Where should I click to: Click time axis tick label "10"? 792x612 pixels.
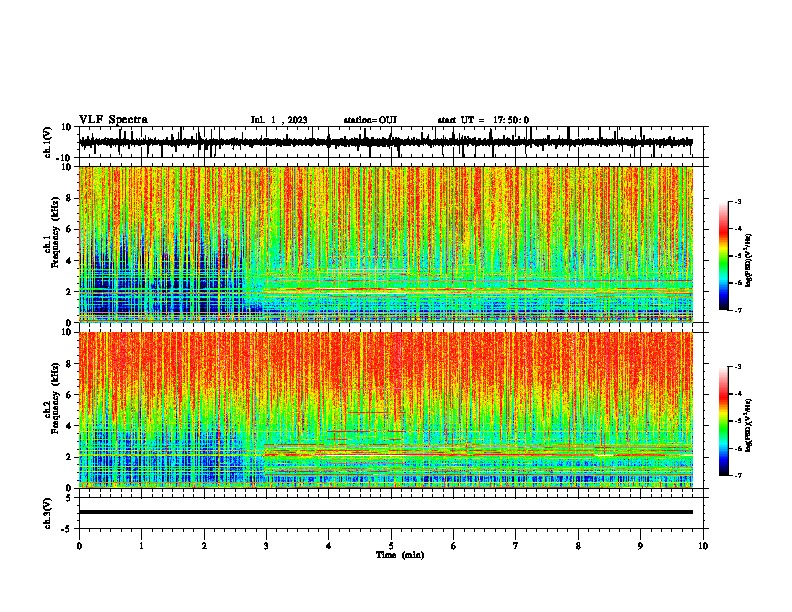tap(703, 546)
